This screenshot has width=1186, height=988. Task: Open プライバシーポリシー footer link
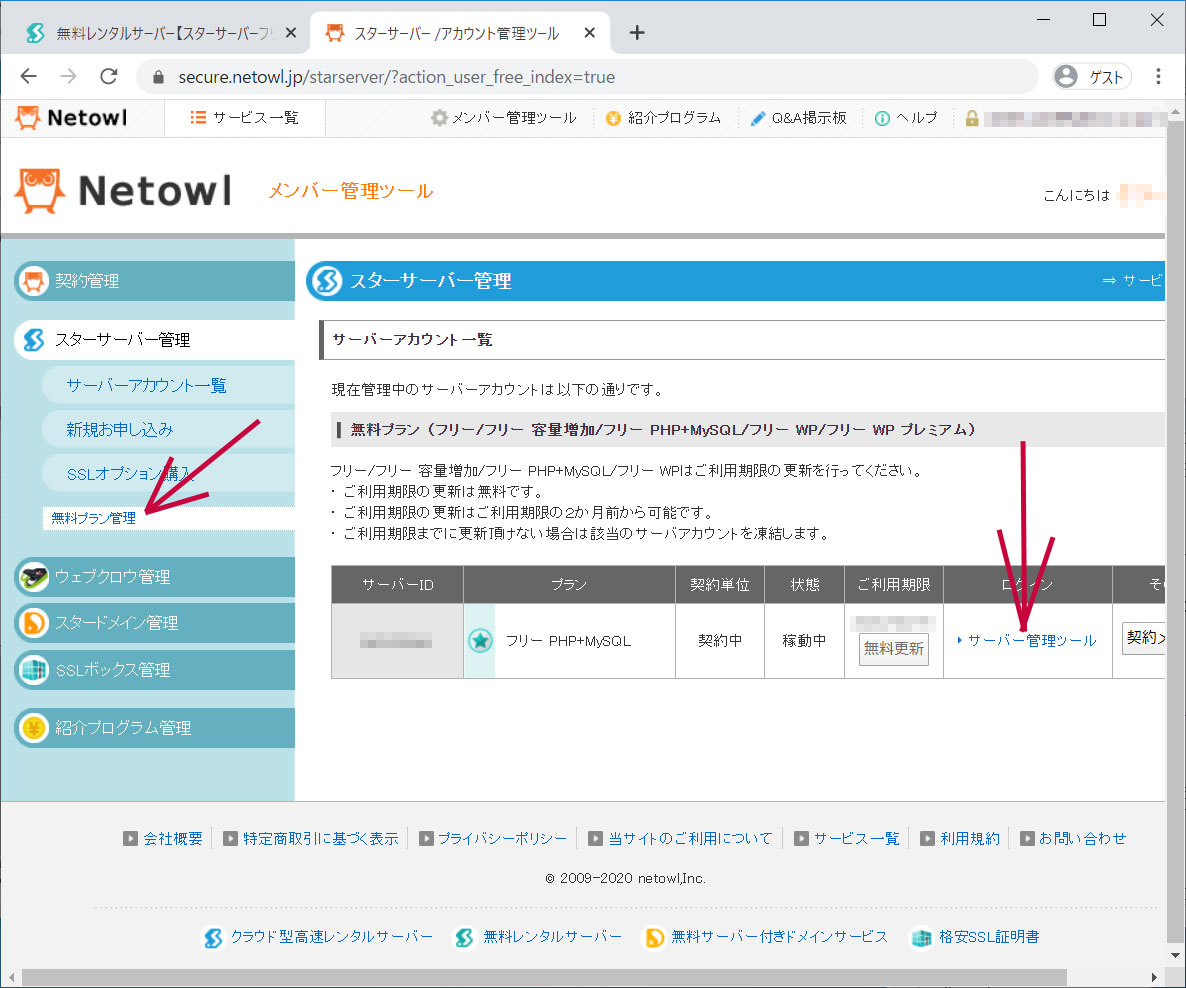coord(502,838)
